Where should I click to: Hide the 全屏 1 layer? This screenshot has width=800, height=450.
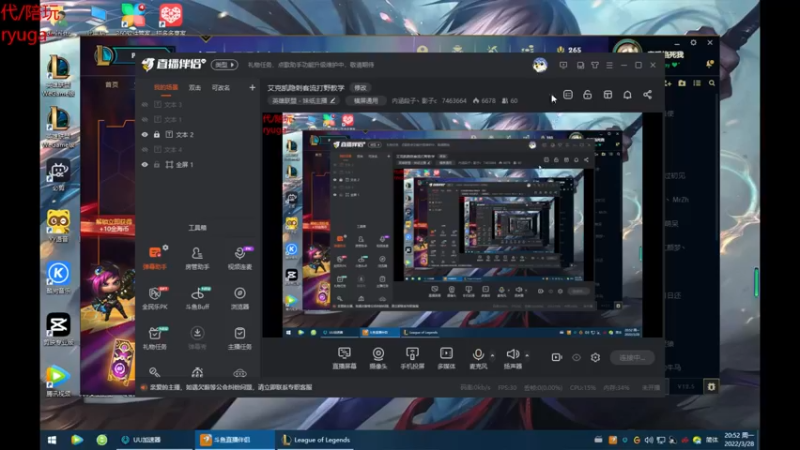[x=145, y=165]
